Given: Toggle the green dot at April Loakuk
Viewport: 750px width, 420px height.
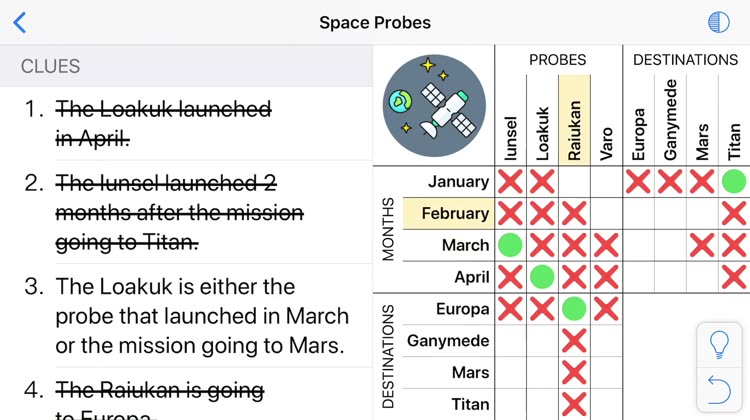Looking at the screenshot, I should pos(542,277).
